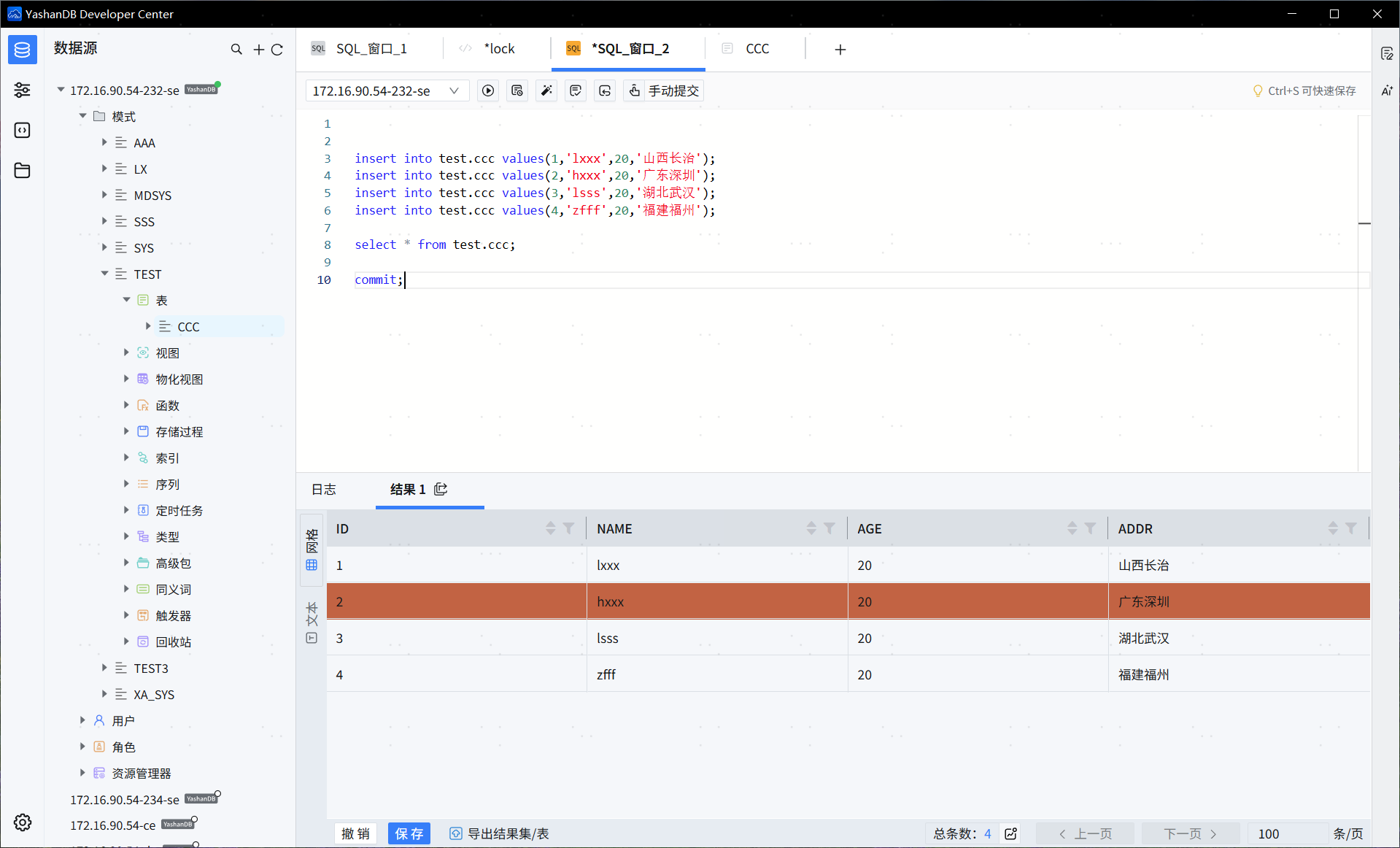
Task: Click 导出结果集/表 export button
Action: [500, 833]
